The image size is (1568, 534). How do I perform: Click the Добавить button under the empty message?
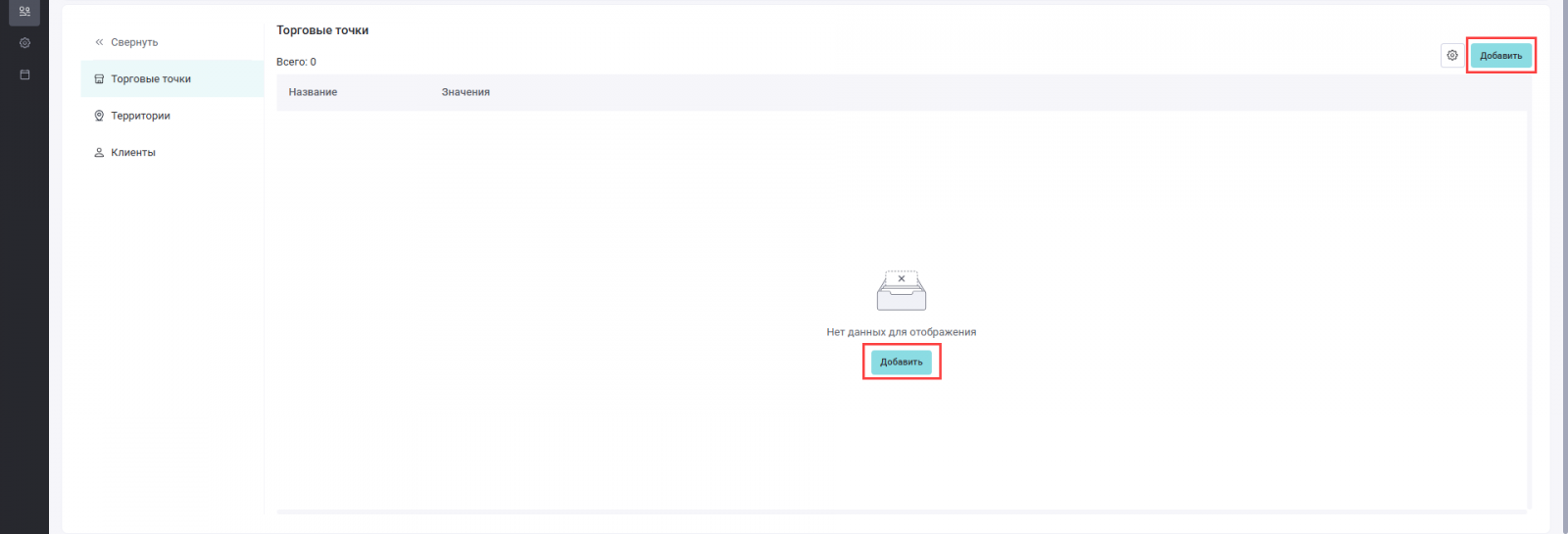click(902, 363)
